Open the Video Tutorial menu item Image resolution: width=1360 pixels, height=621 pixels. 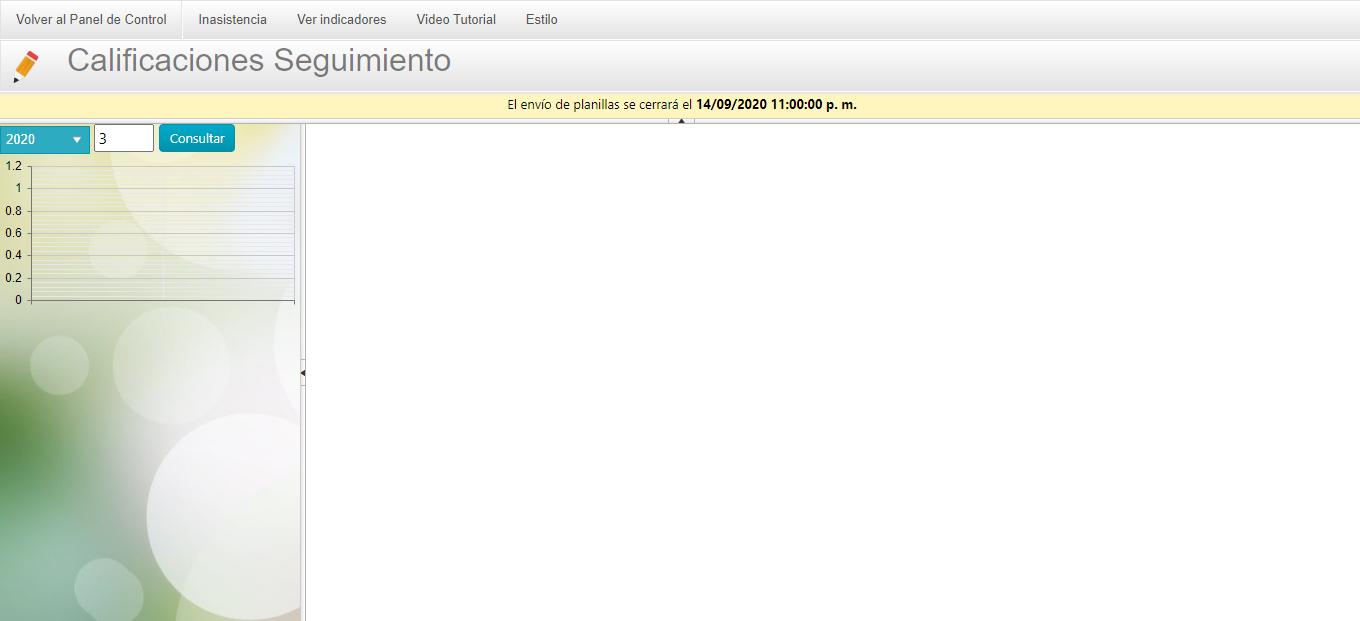(x=456, y=19)
